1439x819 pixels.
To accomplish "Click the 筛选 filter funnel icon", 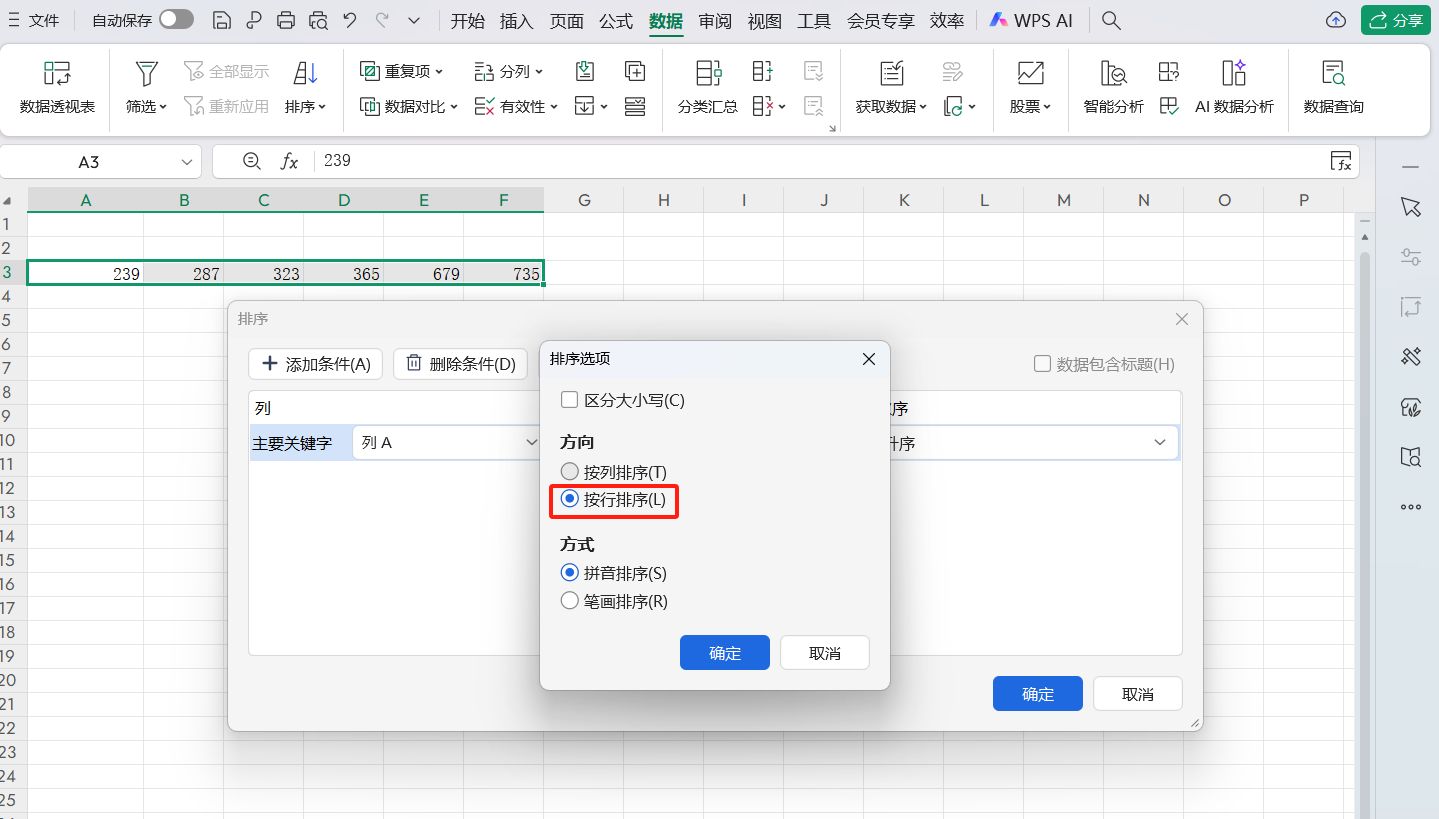I will [x=146, y=74].
